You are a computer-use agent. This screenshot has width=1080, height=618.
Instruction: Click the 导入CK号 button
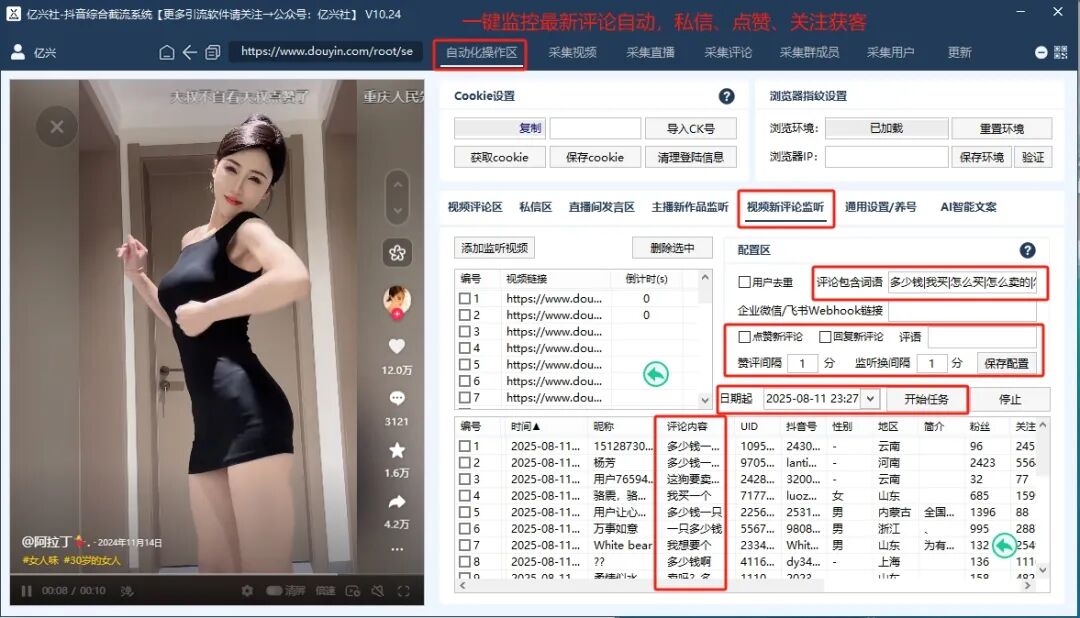(691, 128)
